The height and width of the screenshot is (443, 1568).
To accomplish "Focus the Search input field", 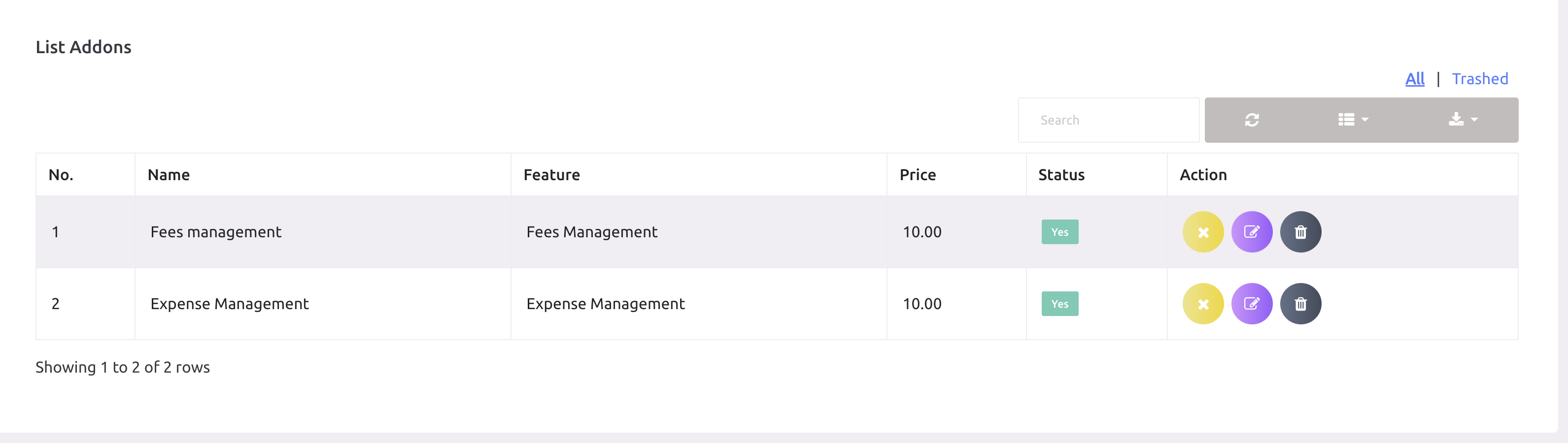I will pyautogui.click(x=1108, y=120).
